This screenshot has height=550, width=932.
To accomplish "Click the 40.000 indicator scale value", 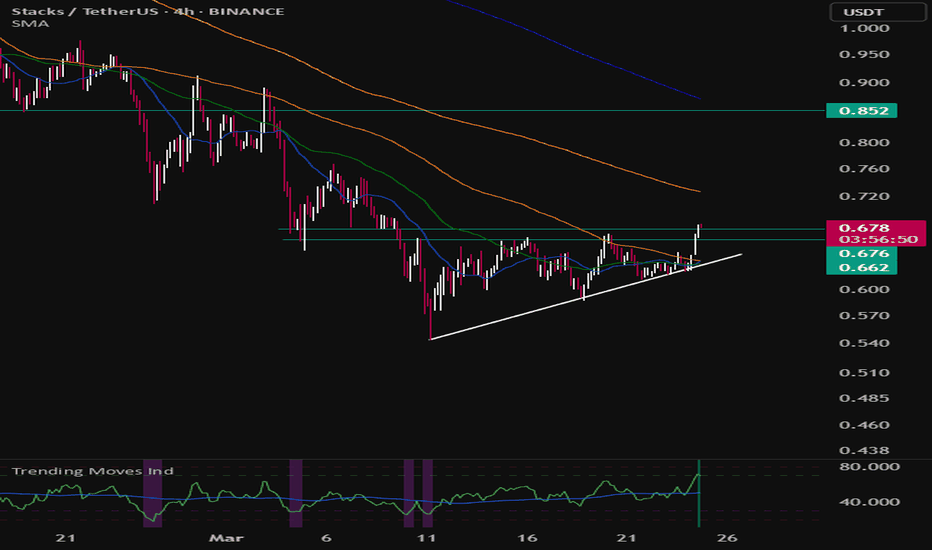I will (x=869, y=502).
